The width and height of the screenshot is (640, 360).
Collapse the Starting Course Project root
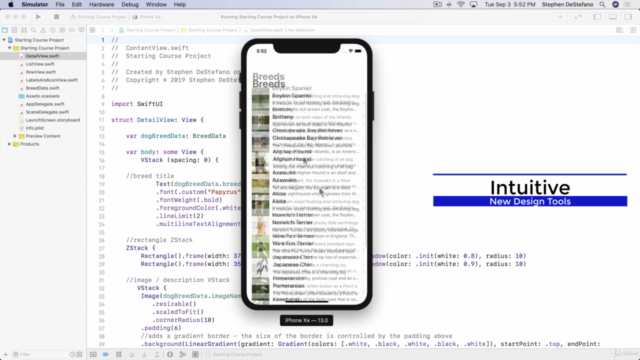4,40
